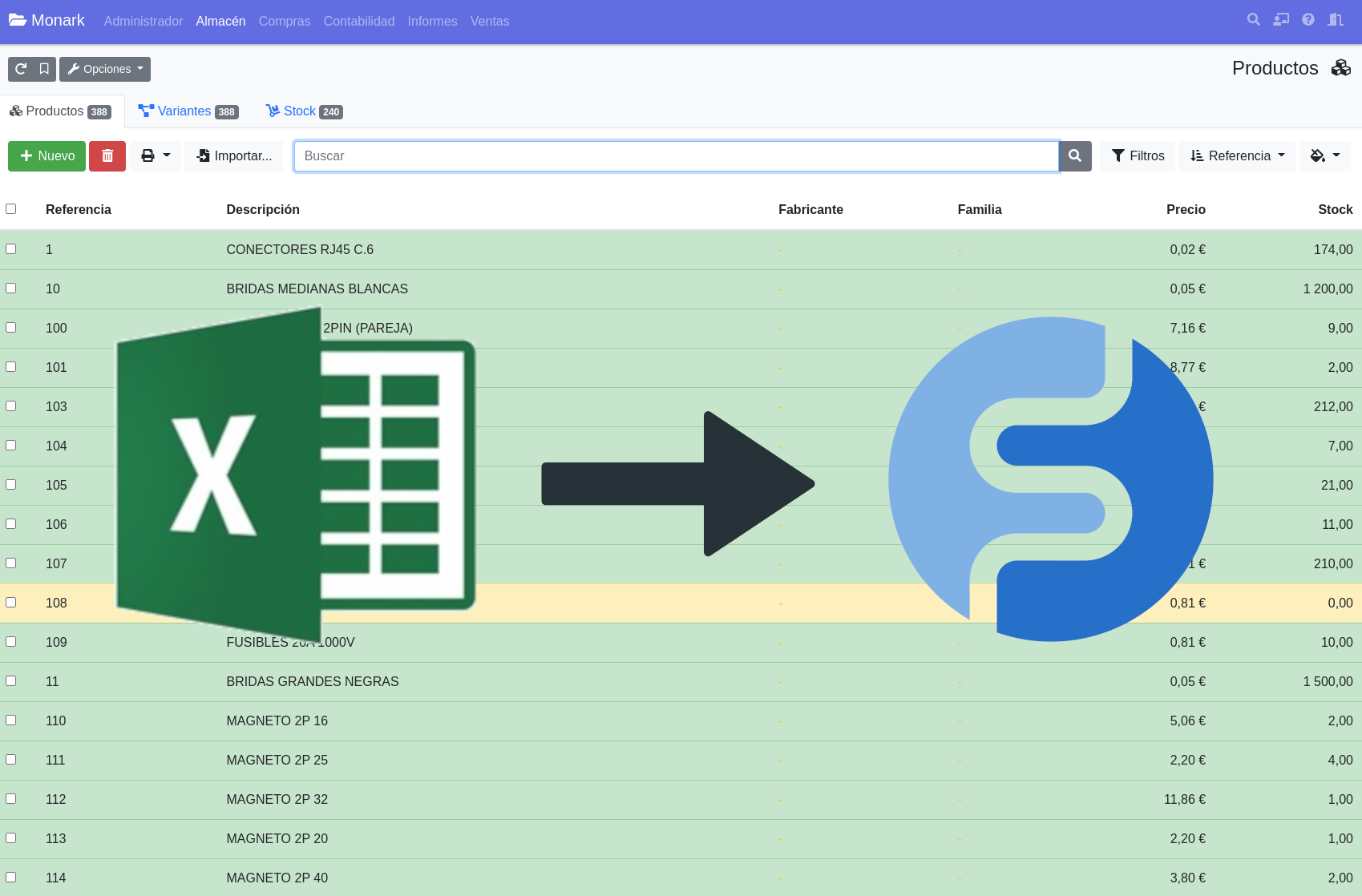Open product MAGNETO 2P 20
The height and width of the screenshot is (896, 1362).
click(x=277, y=838)
